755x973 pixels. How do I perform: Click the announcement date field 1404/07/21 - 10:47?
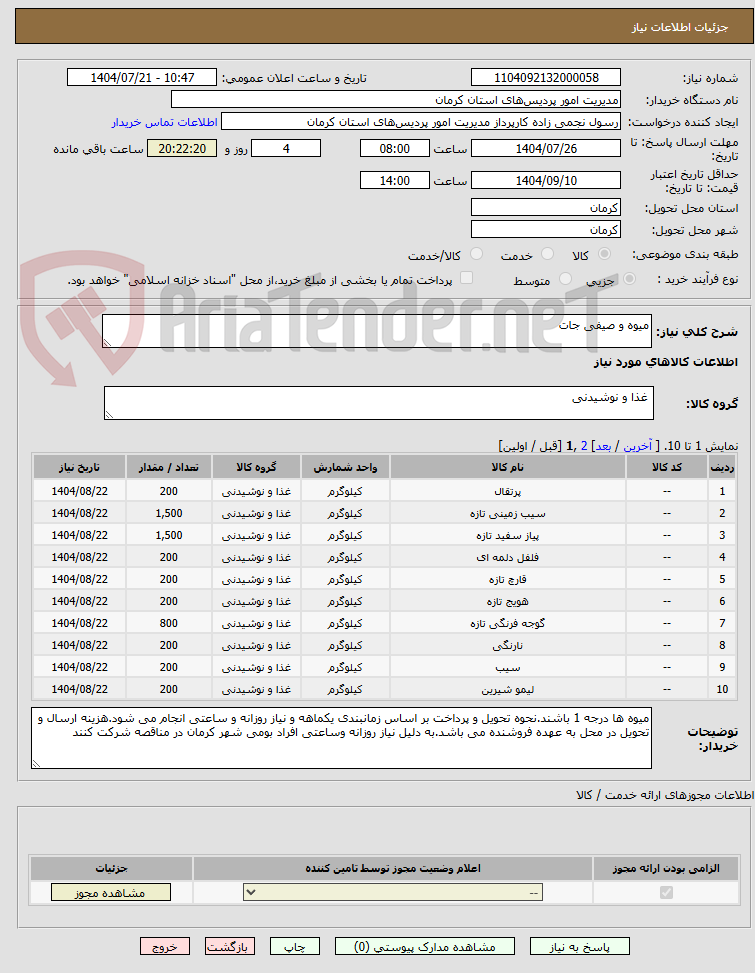(142, 78)
